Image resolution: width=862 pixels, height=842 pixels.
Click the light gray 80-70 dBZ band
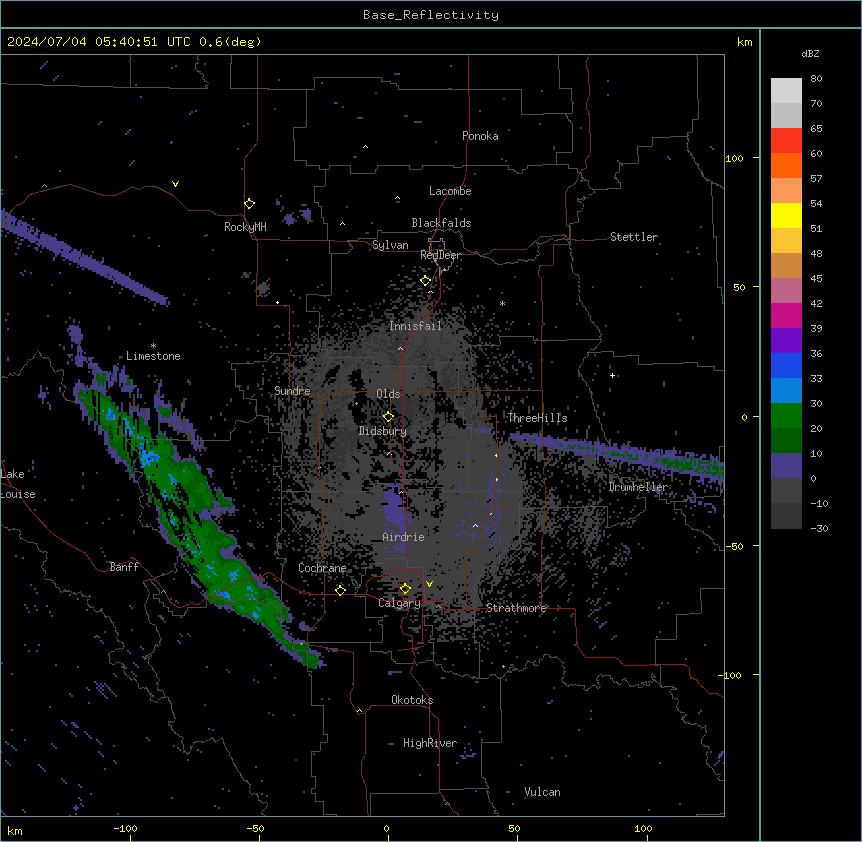[x=786, y=91]
